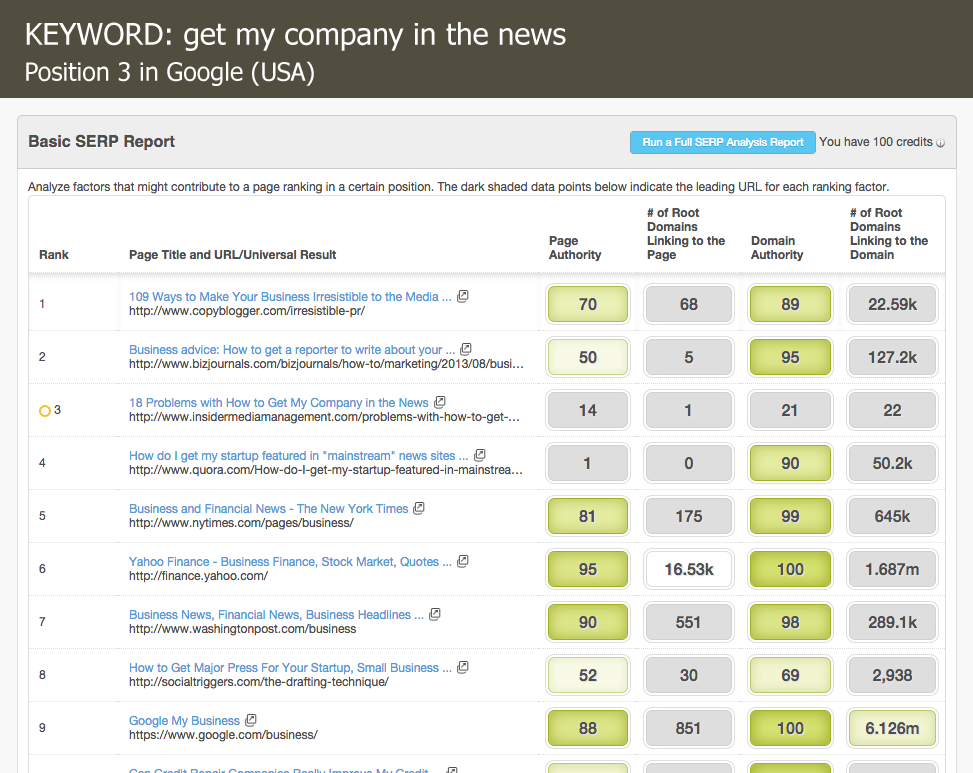Open external icon beside copyblogger result title

[462, 297]
